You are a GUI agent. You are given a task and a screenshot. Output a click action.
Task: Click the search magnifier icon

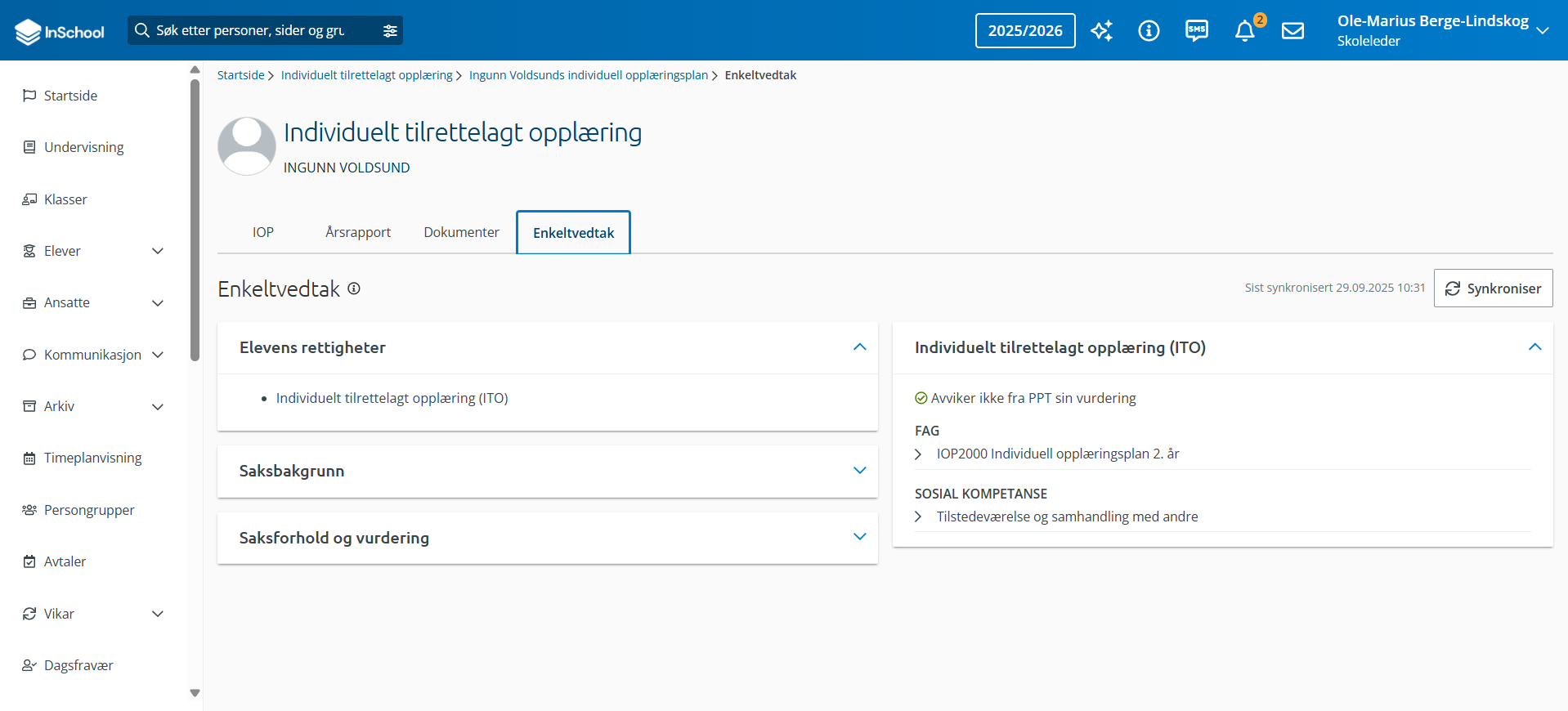coord(142,30)
